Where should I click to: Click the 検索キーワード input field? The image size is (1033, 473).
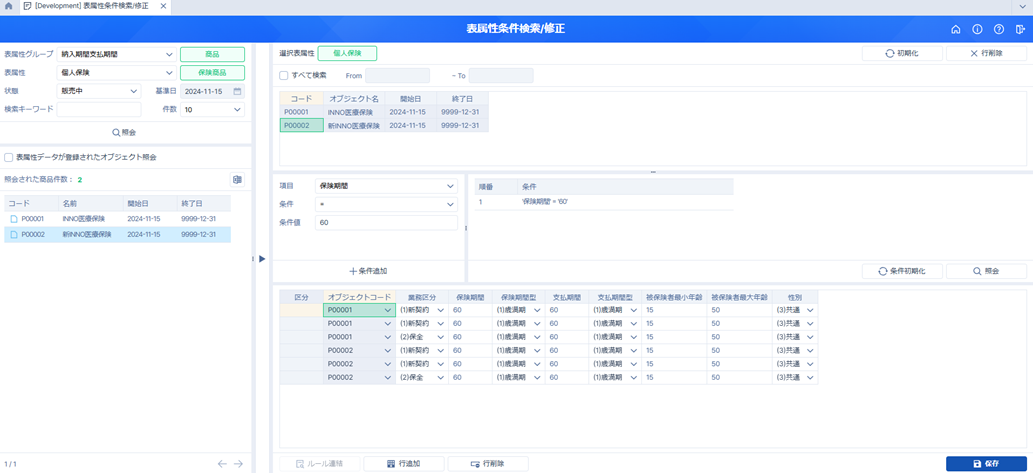[99, 109]
